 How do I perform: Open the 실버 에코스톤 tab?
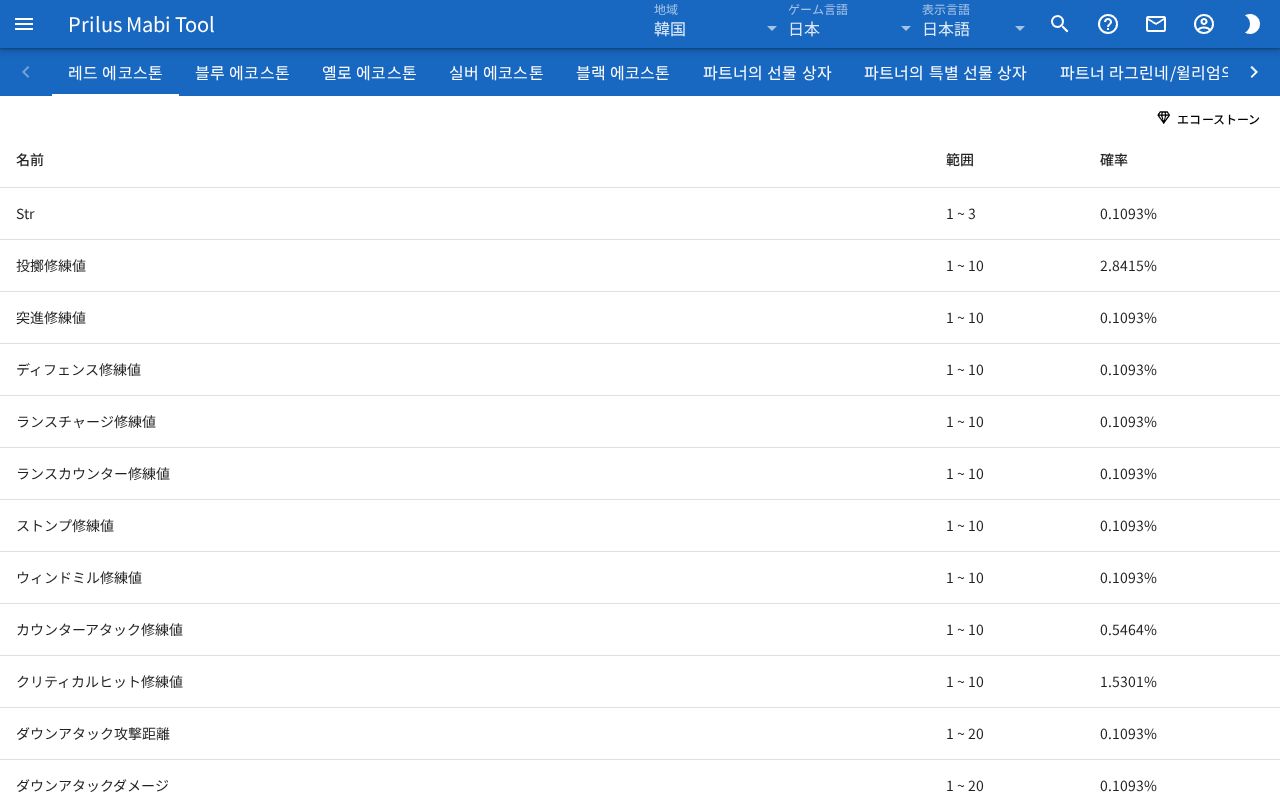click(x=496, y=72)
